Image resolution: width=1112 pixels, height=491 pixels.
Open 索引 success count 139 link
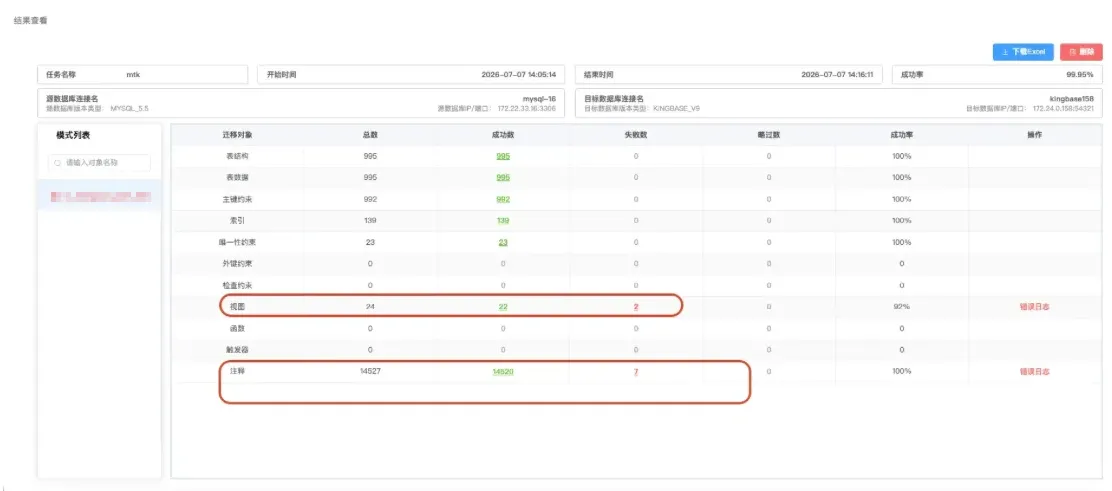tap(503, 221)
